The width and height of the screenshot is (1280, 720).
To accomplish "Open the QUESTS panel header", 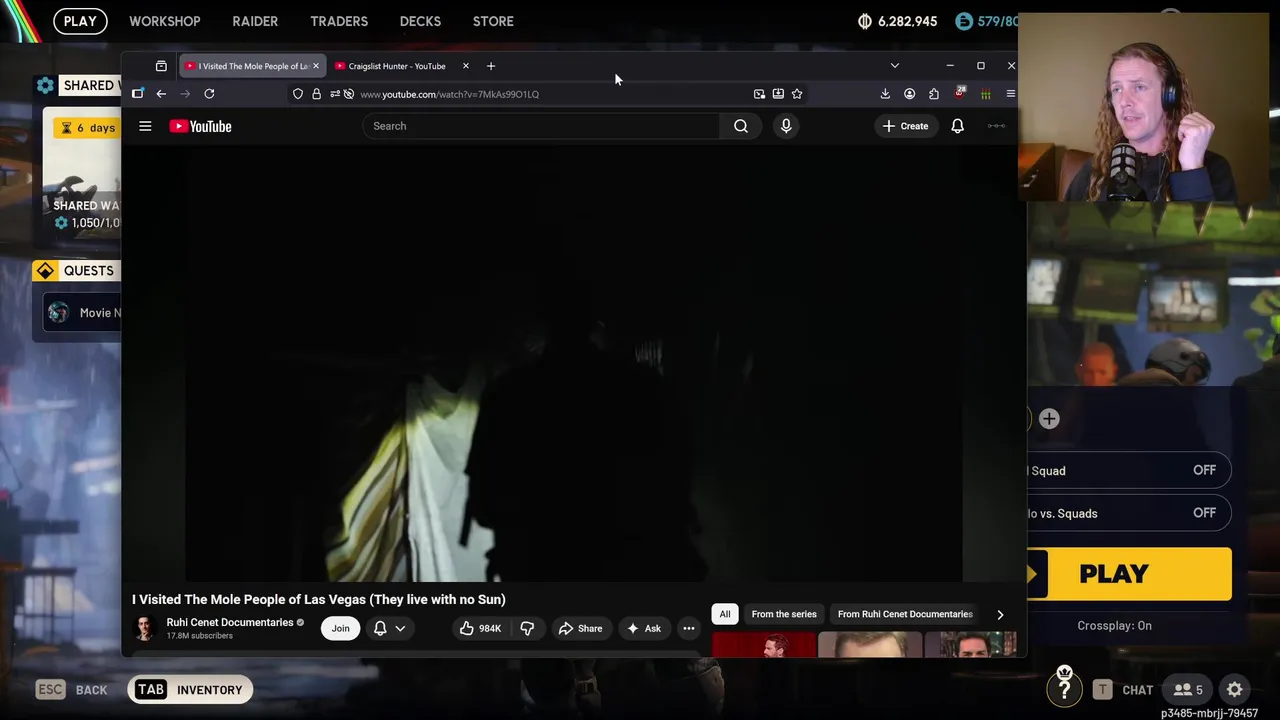I will click(x=78, y=271).
